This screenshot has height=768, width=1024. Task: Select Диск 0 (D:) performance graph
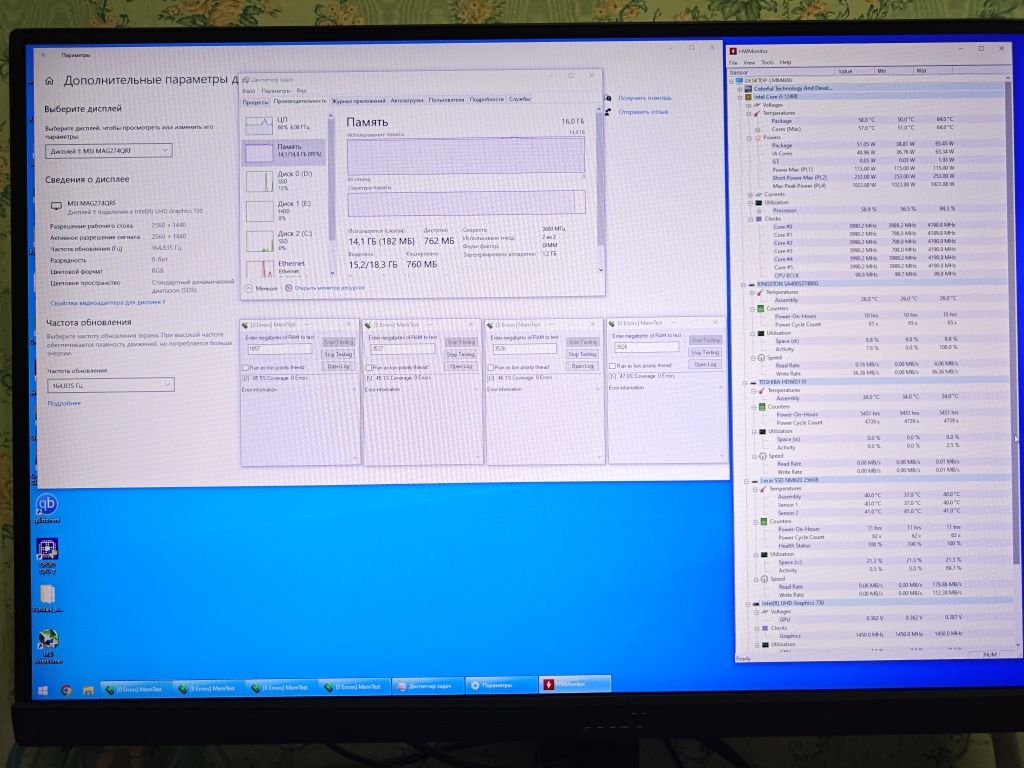click(259, 181)
